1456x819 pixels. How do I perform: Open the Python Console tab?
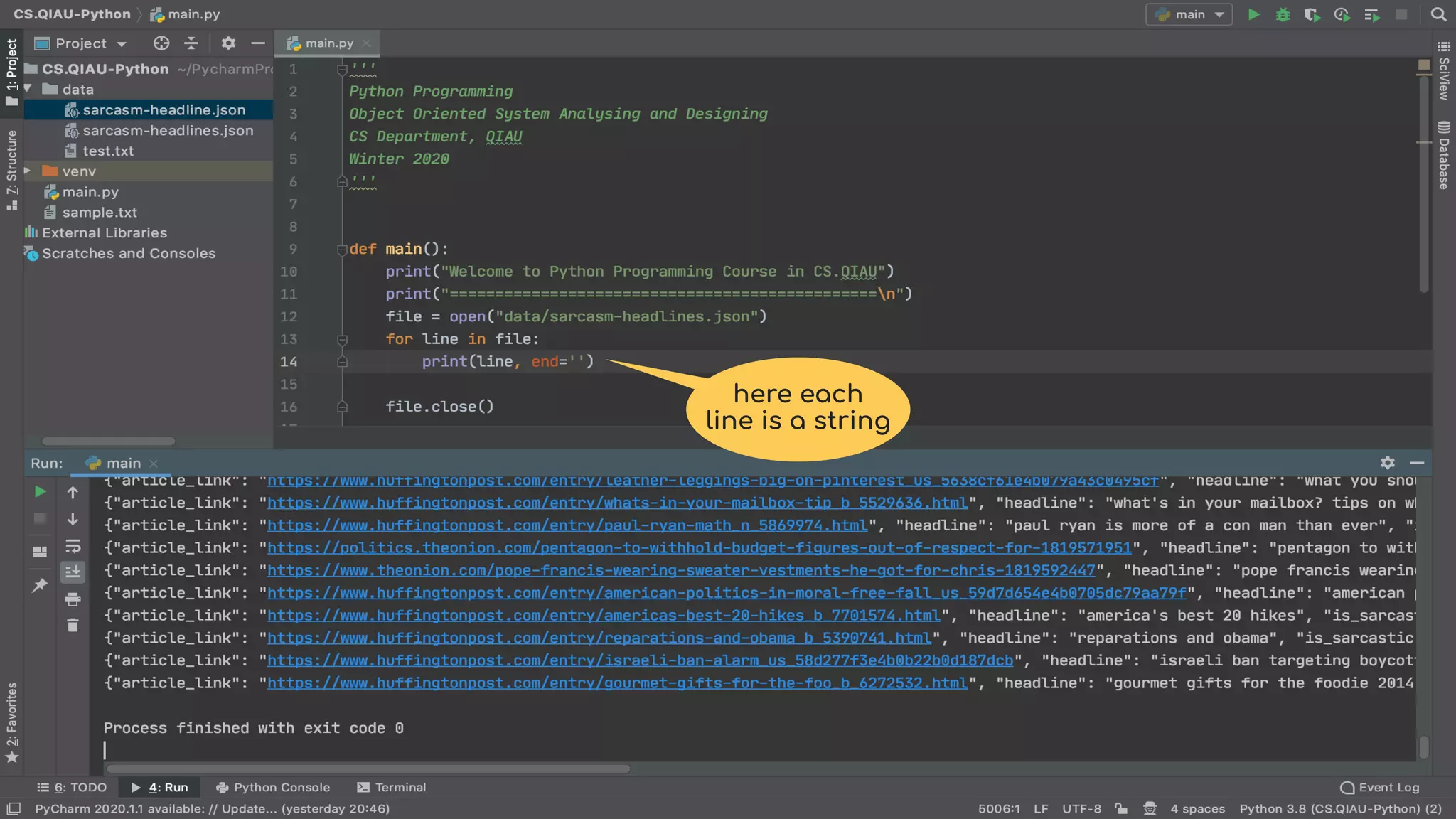coord(273,787)
